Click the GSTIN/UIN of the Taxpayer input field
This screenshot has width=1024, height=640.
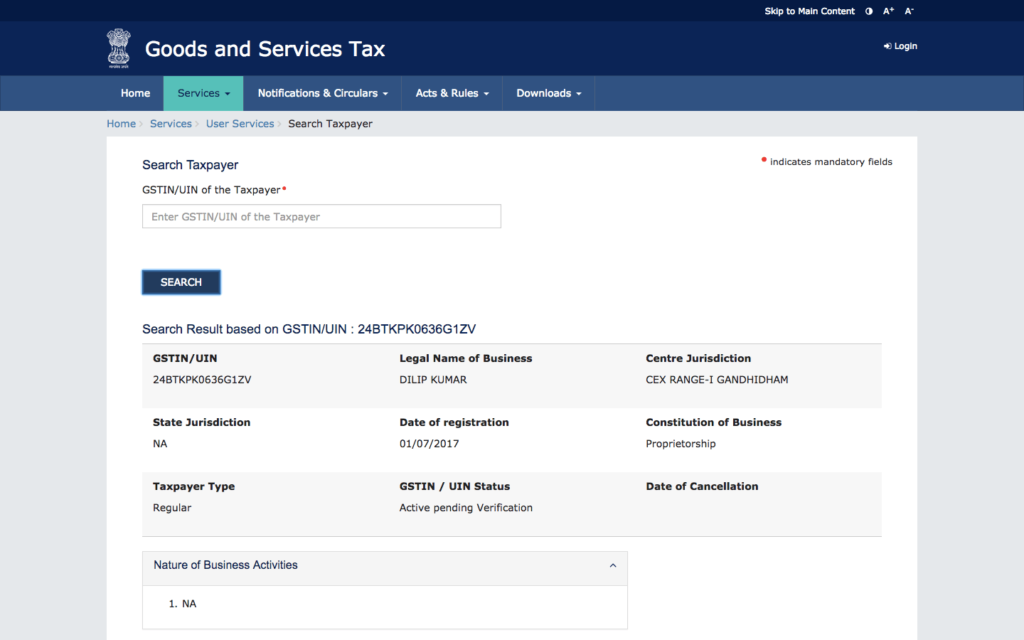point(321,216)
